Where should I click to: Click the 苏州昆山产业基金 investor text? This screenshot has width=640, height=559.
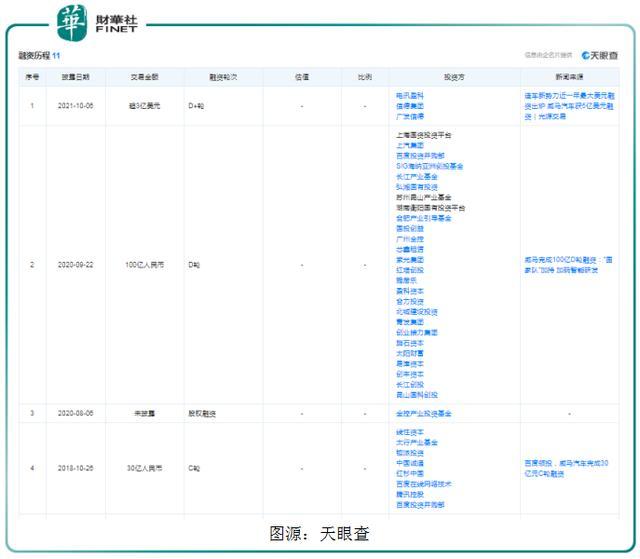click(x=424, y=197)
